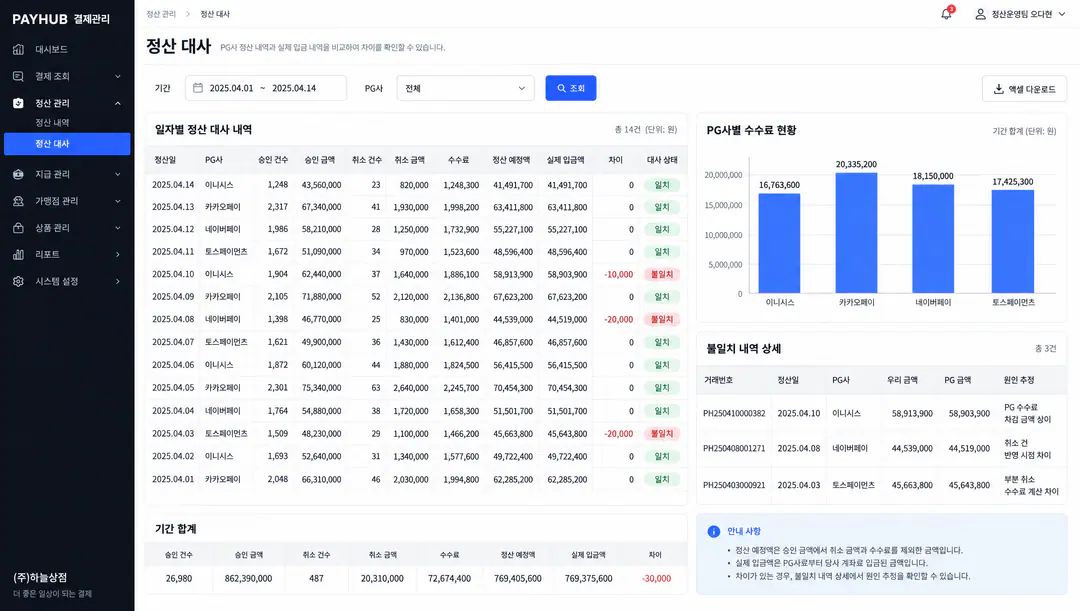Viewport: 1080px width, 611px height.
Task: Click transaction number PH250410000382
Action: point(734,414)
